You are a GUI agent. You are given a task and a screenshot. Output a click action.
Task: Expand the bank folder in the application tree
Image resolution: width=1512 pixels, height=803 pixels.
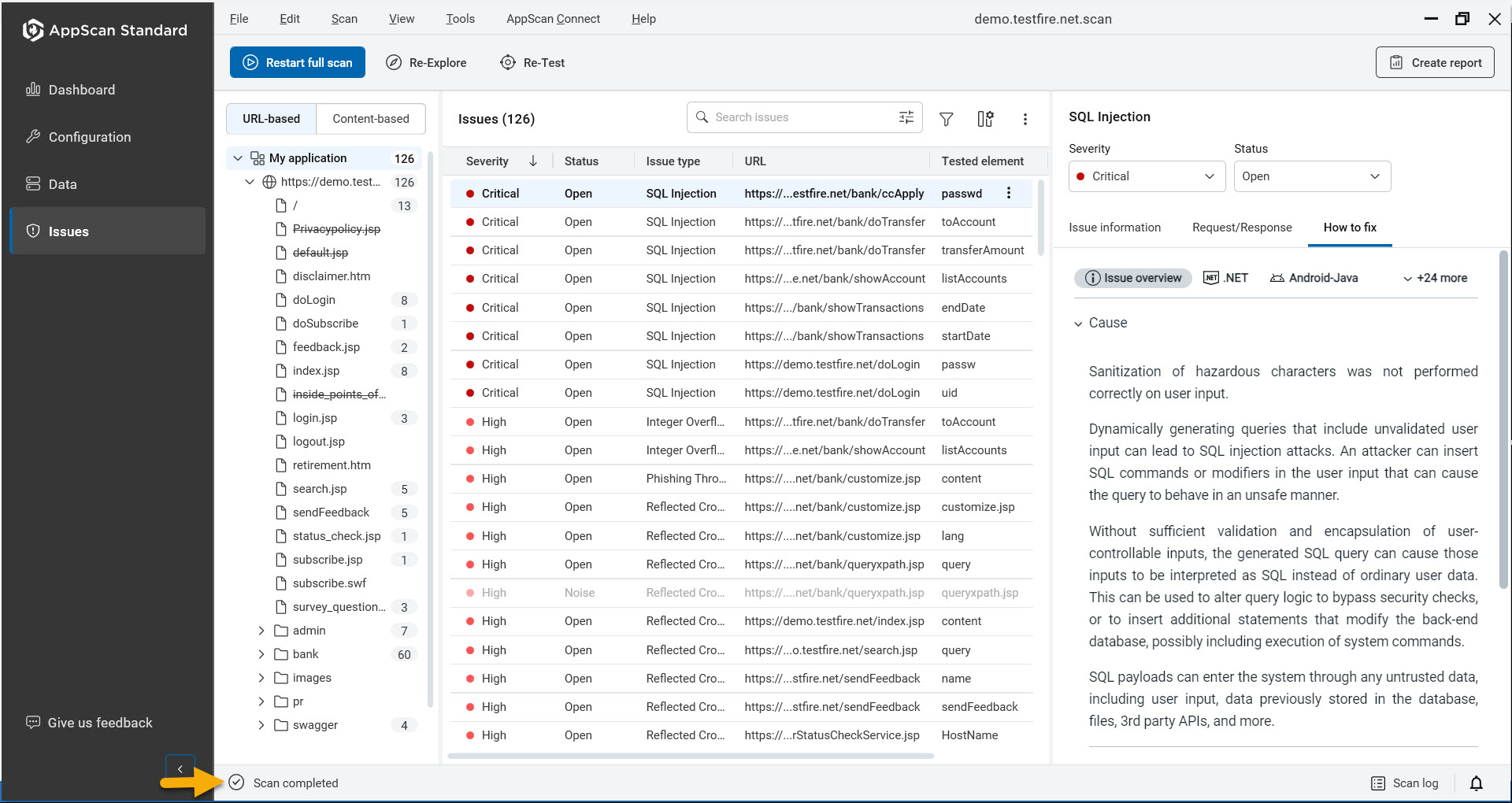pos(262,653)
